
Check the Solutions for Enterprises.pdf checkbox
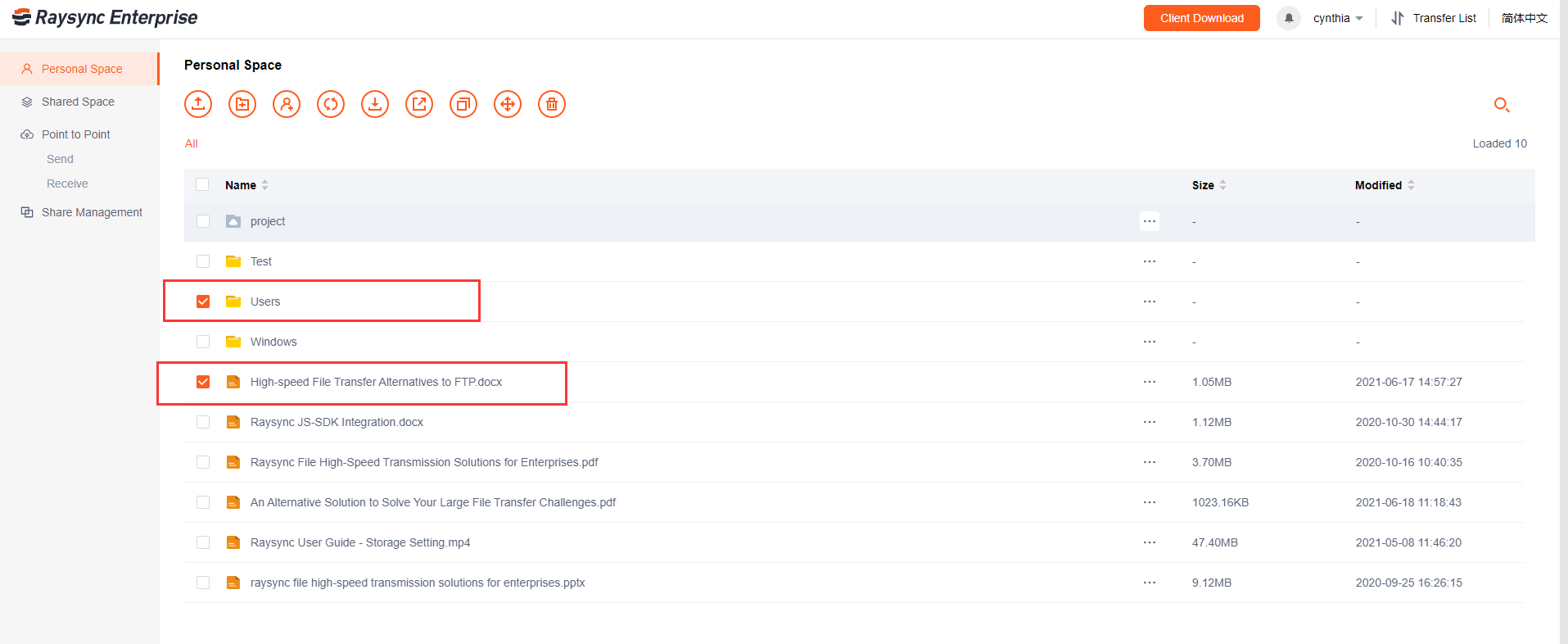pyautogui.click(x=203, y=462)
